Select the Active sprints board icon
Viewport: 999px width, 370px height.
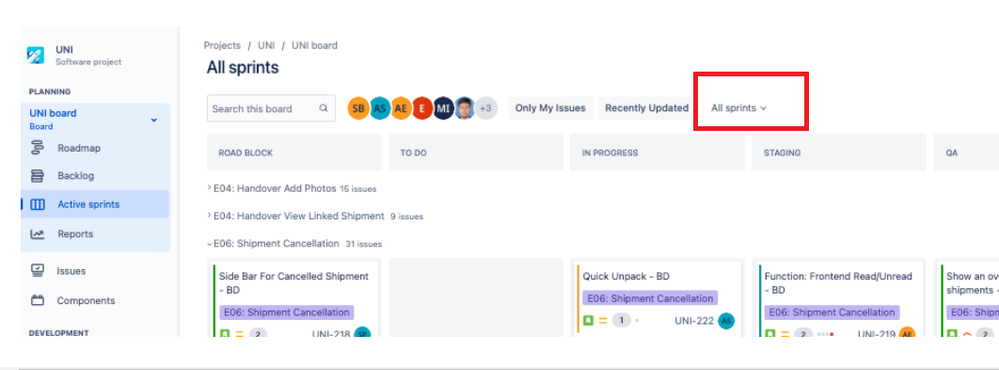coord(38,204)
